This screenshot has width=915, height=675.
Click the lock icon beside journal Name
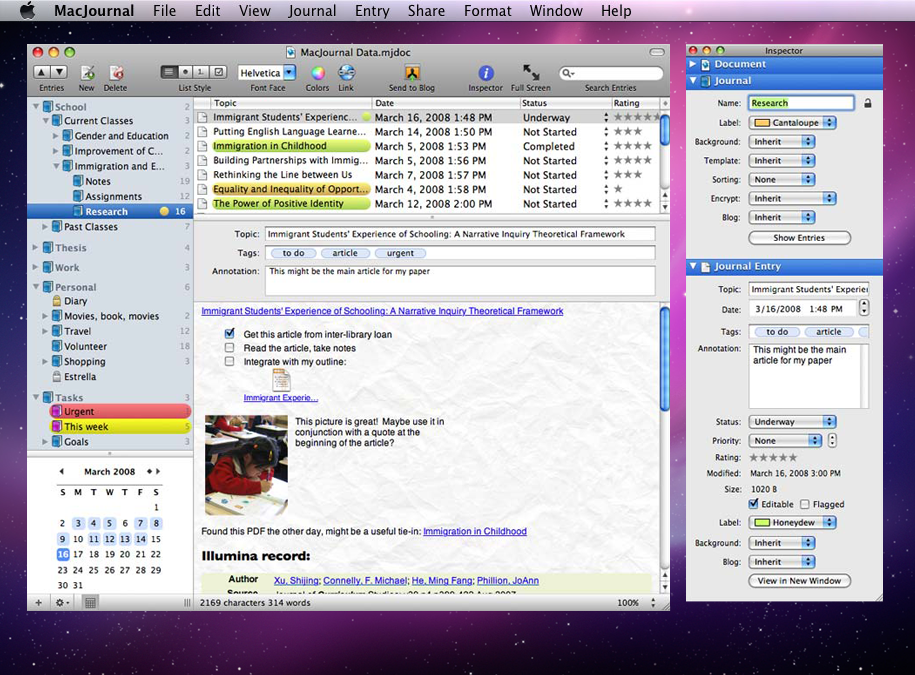[868, 103]
